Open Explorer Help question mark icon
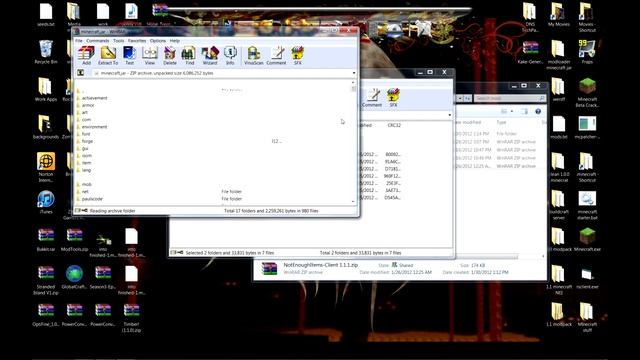This screenshot has width=640, height=360. (538, 111)
